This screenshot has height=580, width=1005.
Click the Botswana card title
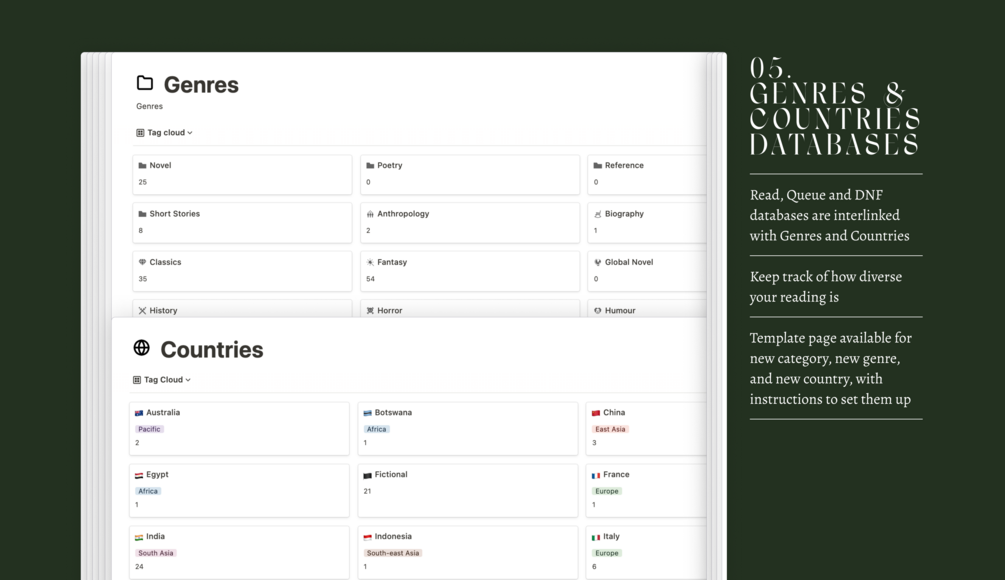(393, 413)
